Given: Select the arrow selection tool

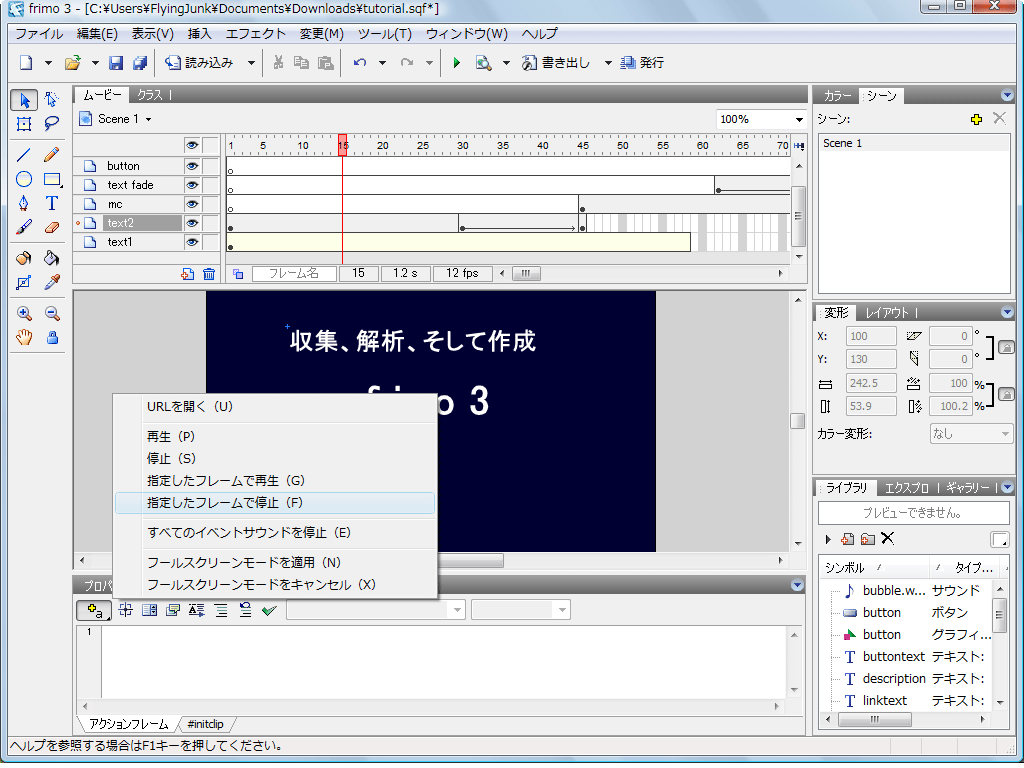Looking at the screenshot, I should click(x=24, y=101).
